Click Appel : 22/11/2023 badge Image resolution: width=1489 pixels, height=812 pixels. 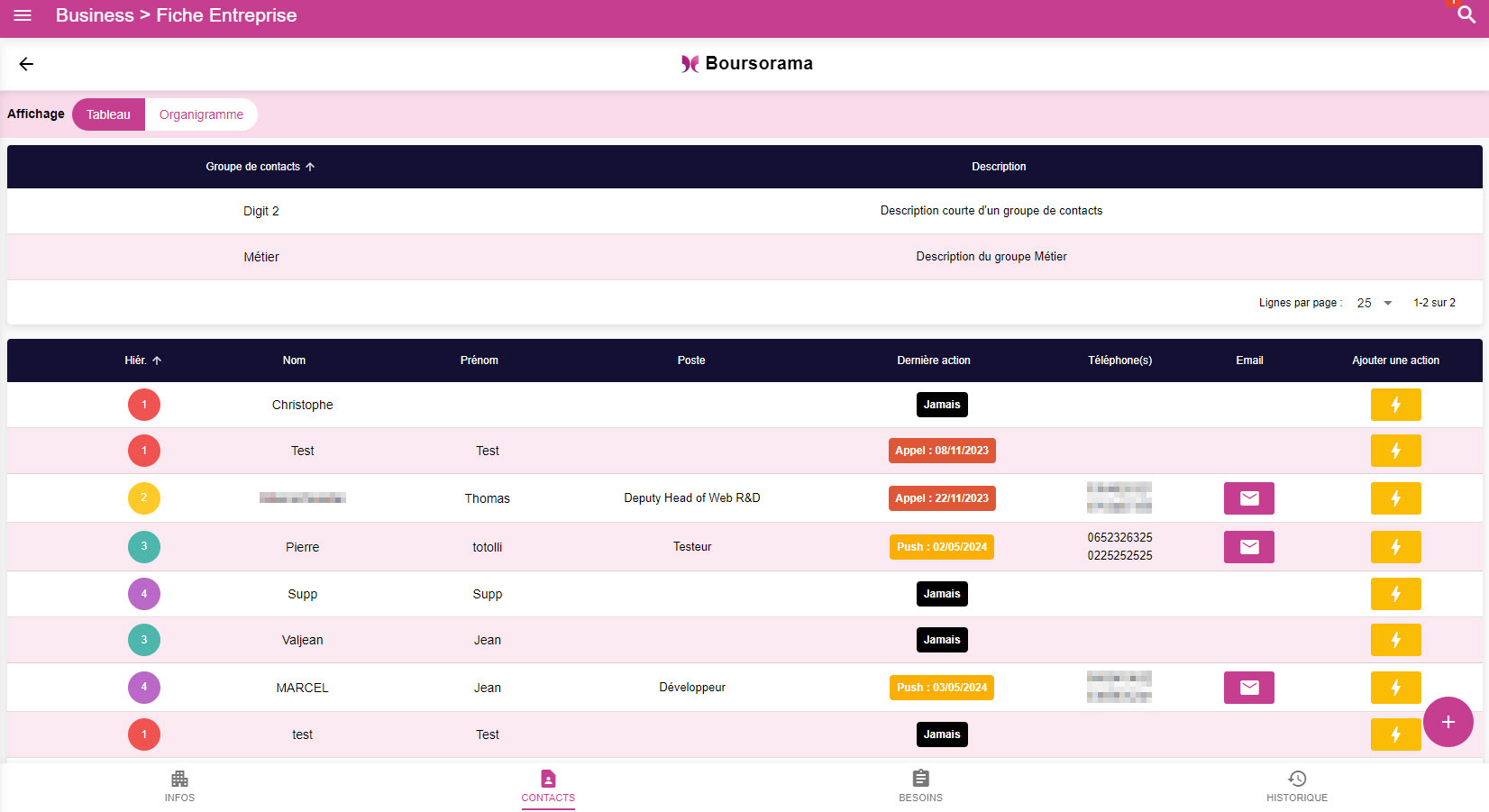coord(942,498)
